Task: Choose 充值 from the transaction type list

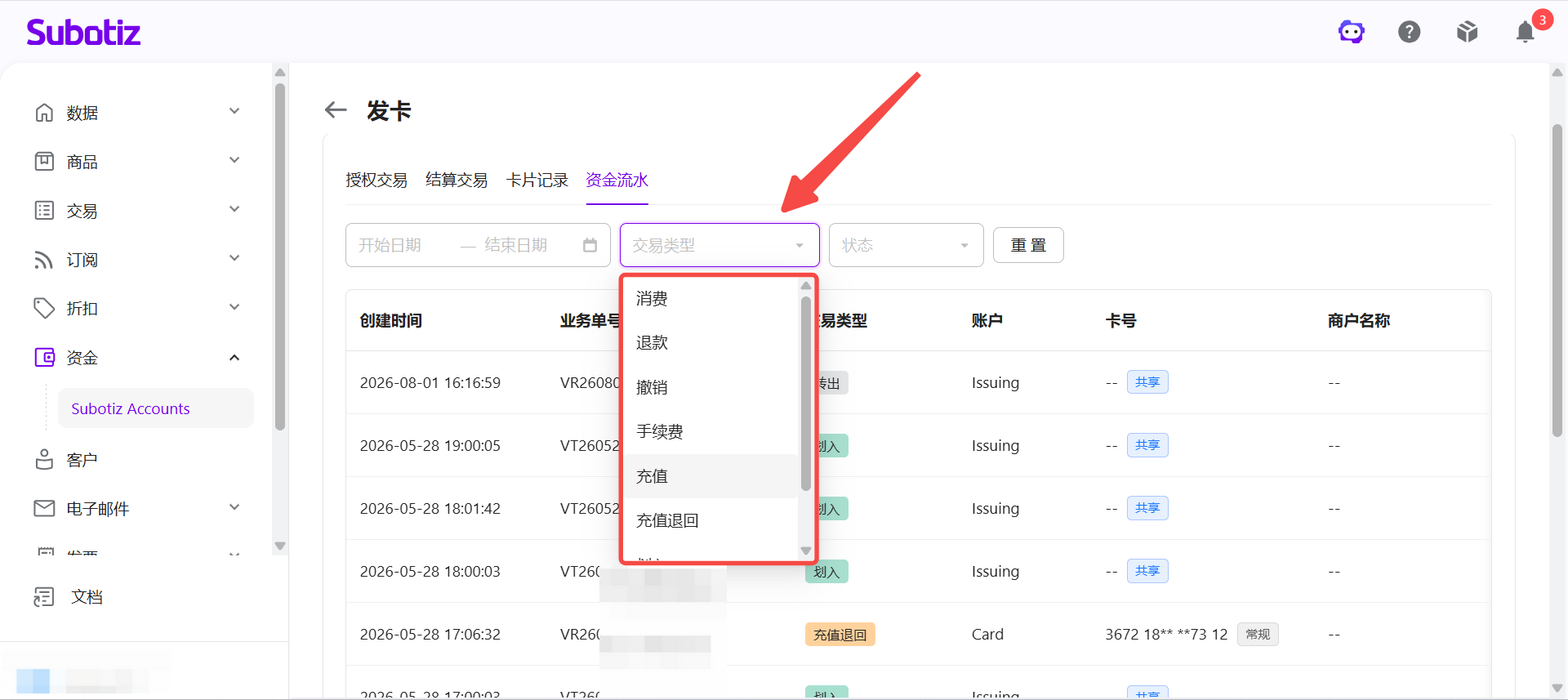Action: pyautogui.click(x=710, y=476)
